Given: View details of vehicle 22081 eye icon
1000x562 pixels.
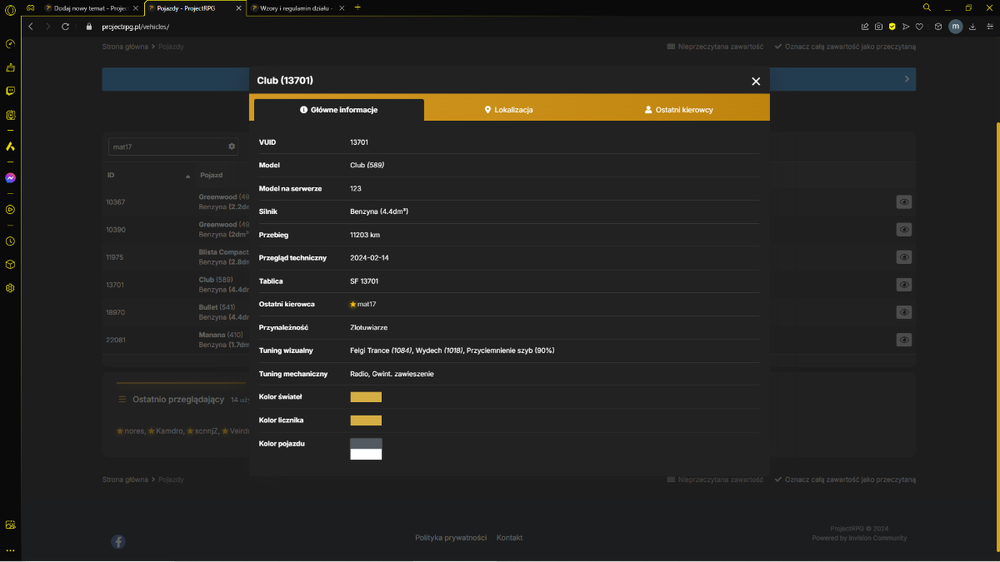Looking at the screenshot, I should (x=904, y=340).
